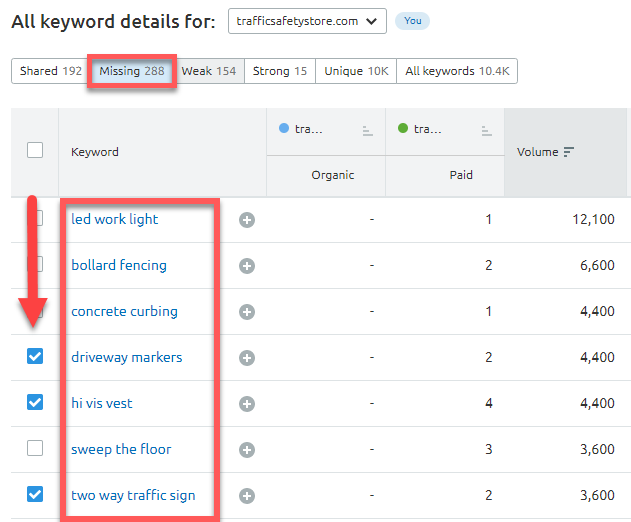The width and height of the screenshot is (631, 522).
Task: Open the trafficsafetystore.com domain dropdown
Action: tap(307, 21)
